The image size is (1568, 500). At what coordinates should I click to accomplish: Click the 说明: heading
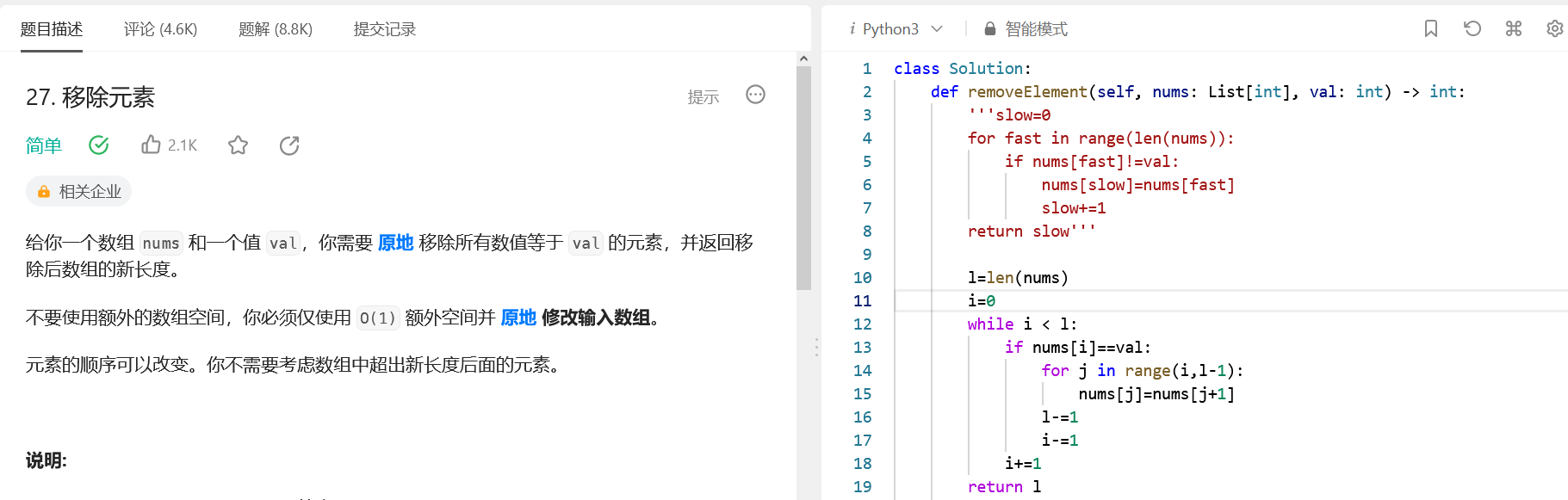[46, 460]
